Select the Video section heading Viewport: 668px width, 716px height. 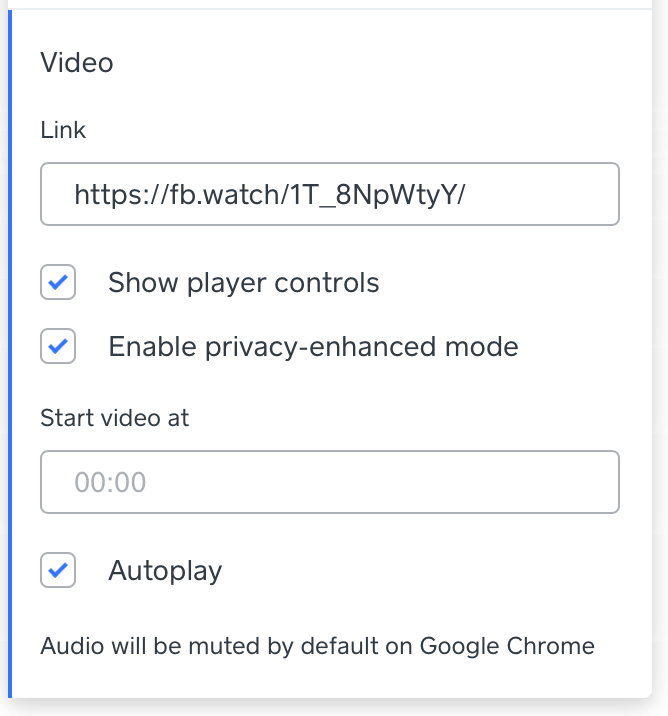(77, 62)
